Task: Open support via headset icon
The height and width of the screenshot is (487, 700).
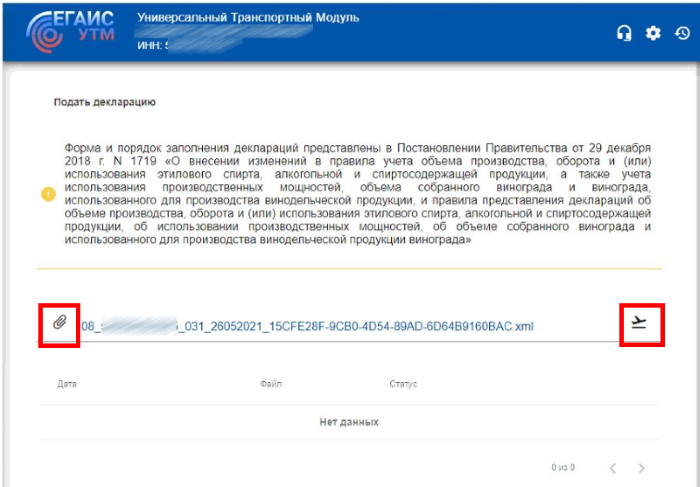Action: pos(624,33)
